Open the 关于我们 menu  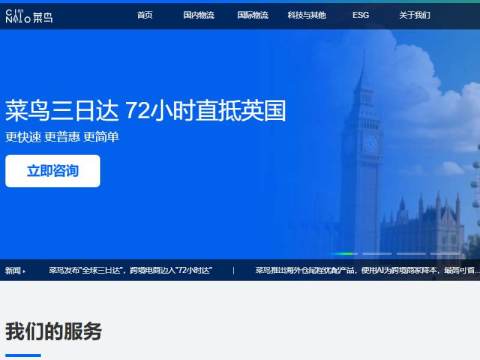click(415, 15)
